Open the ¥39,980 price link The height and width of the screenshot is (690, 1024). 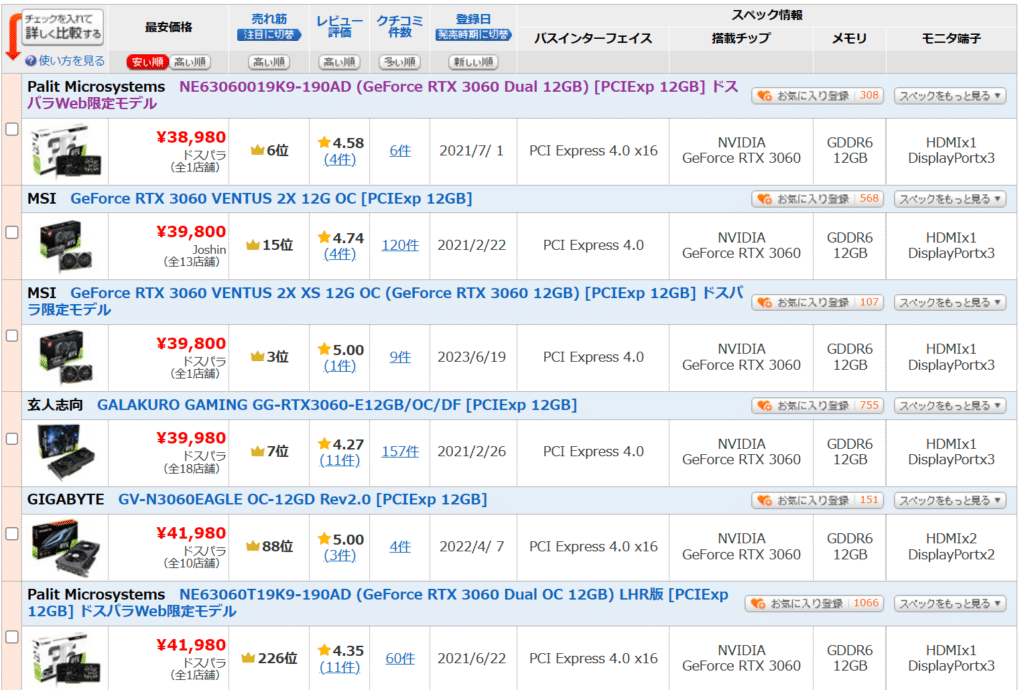(191, 438)
